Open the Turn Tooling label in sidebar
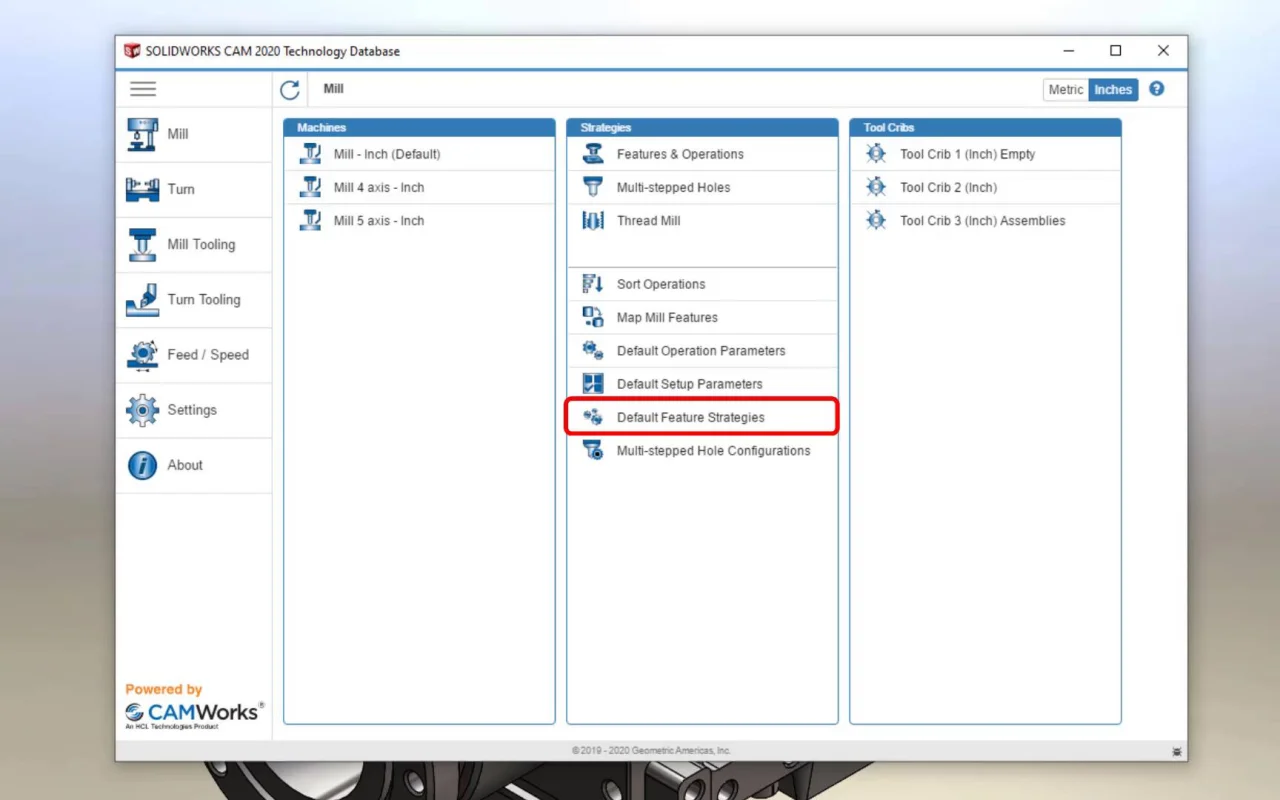The image size is (1280, 800). click(204, 299)
